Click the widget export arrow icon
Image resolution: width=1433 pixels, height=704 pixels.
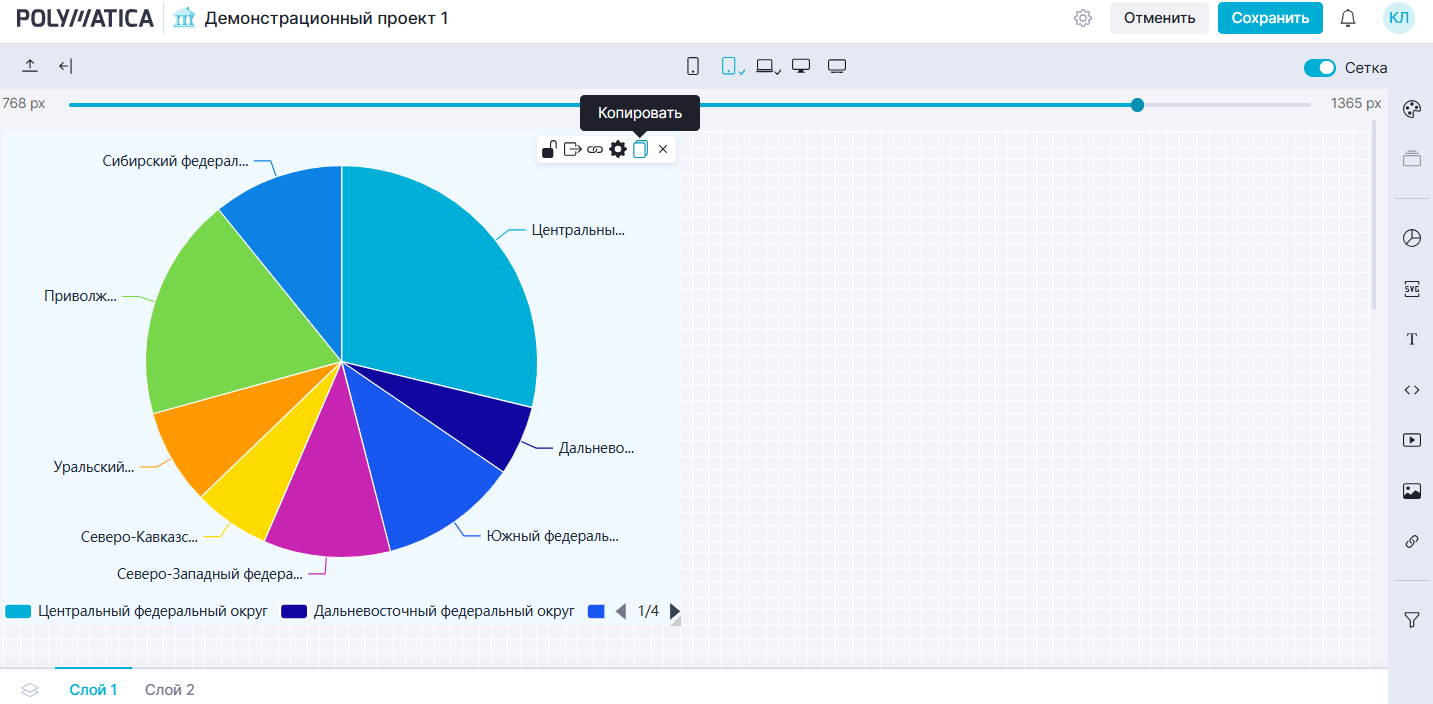(x=572, y=149)
